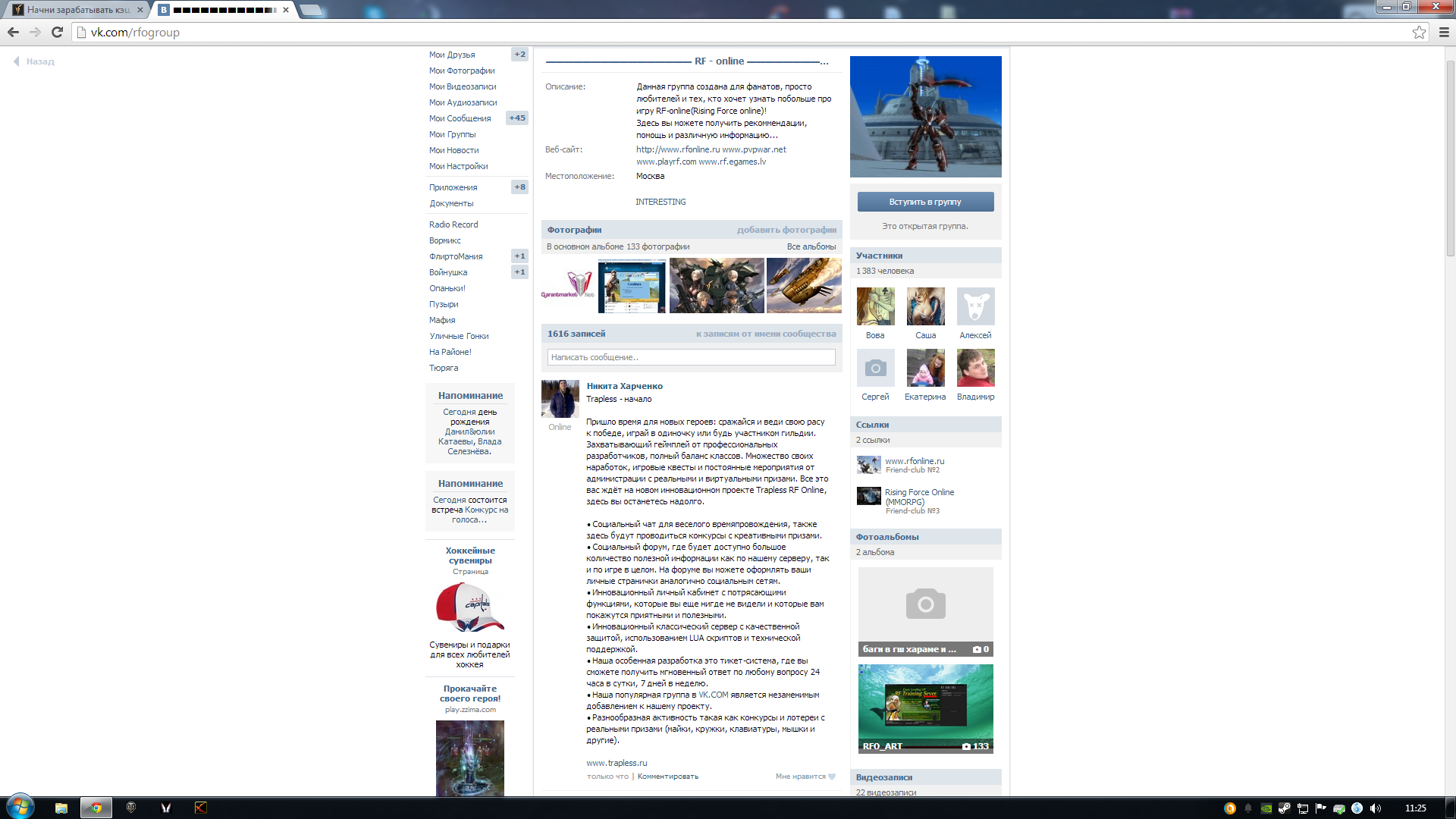Click the browser forward arrow
The image size is (1456, 819).
tap(35, 32)
